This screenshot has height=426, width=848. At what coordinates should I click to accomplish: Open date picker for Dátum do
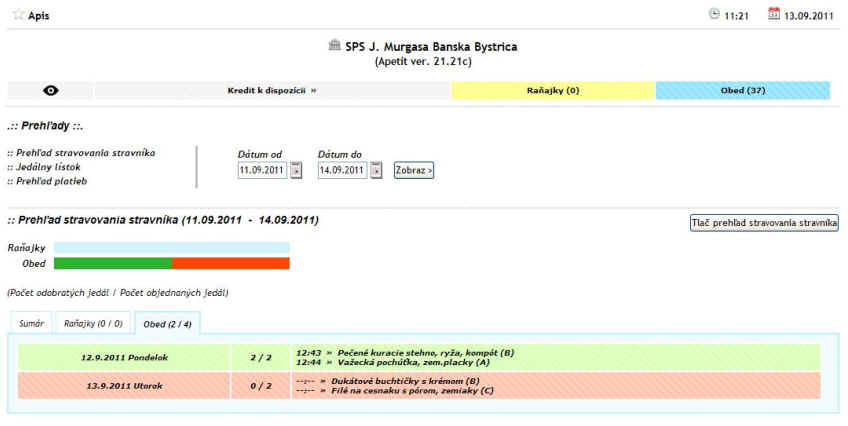[376, 170]
